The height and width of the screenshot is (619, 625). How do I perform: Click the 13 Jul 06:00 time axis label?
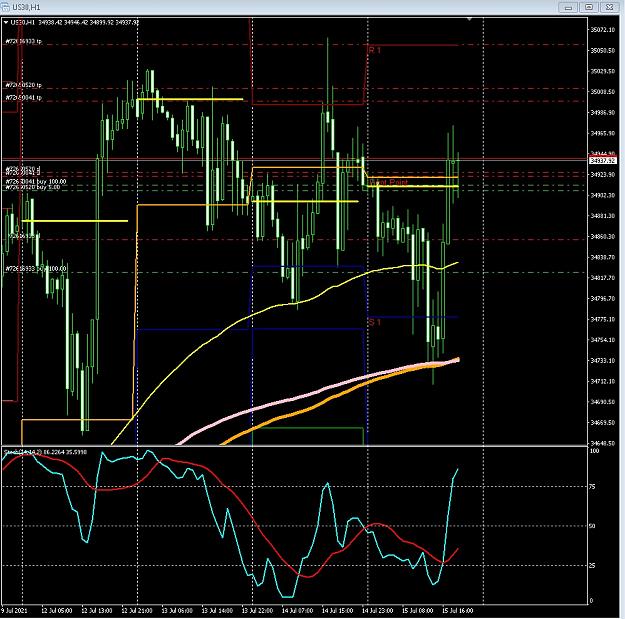[x=177, y=610]
